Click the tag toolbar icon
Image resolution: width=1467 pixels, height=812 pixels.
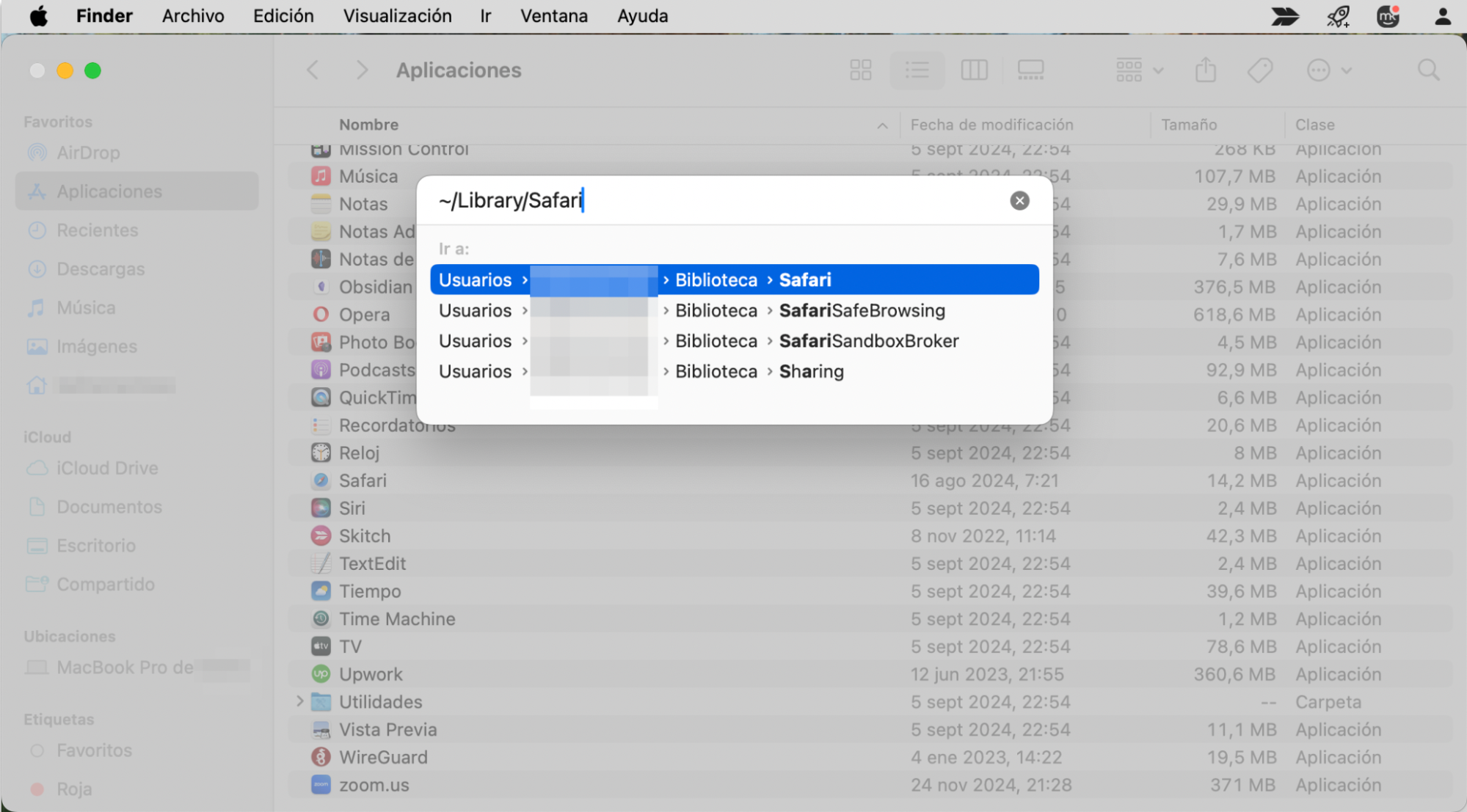pos(1260,70)
